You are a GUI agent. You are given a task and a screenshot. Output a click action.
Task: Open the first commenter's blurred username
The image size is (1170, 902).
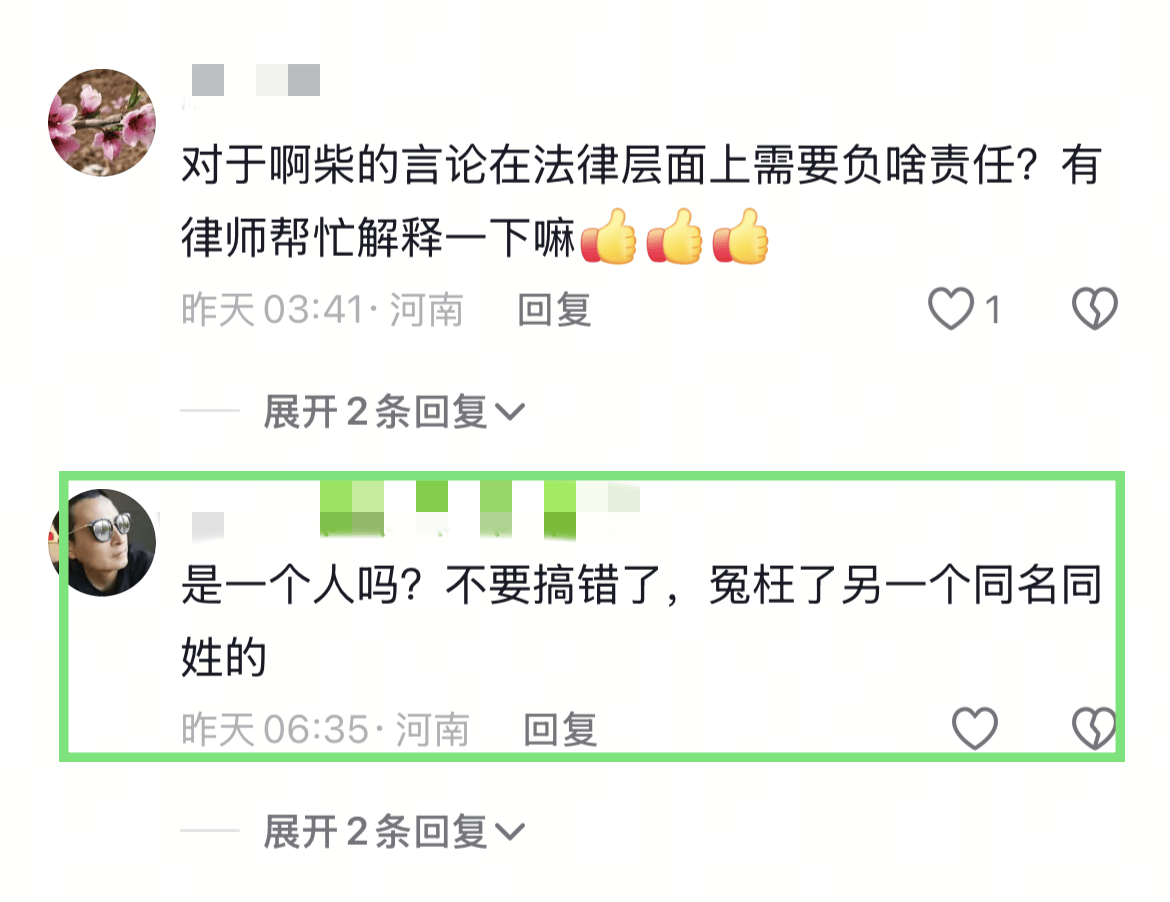pyautogui.click(x=256, y=80)
